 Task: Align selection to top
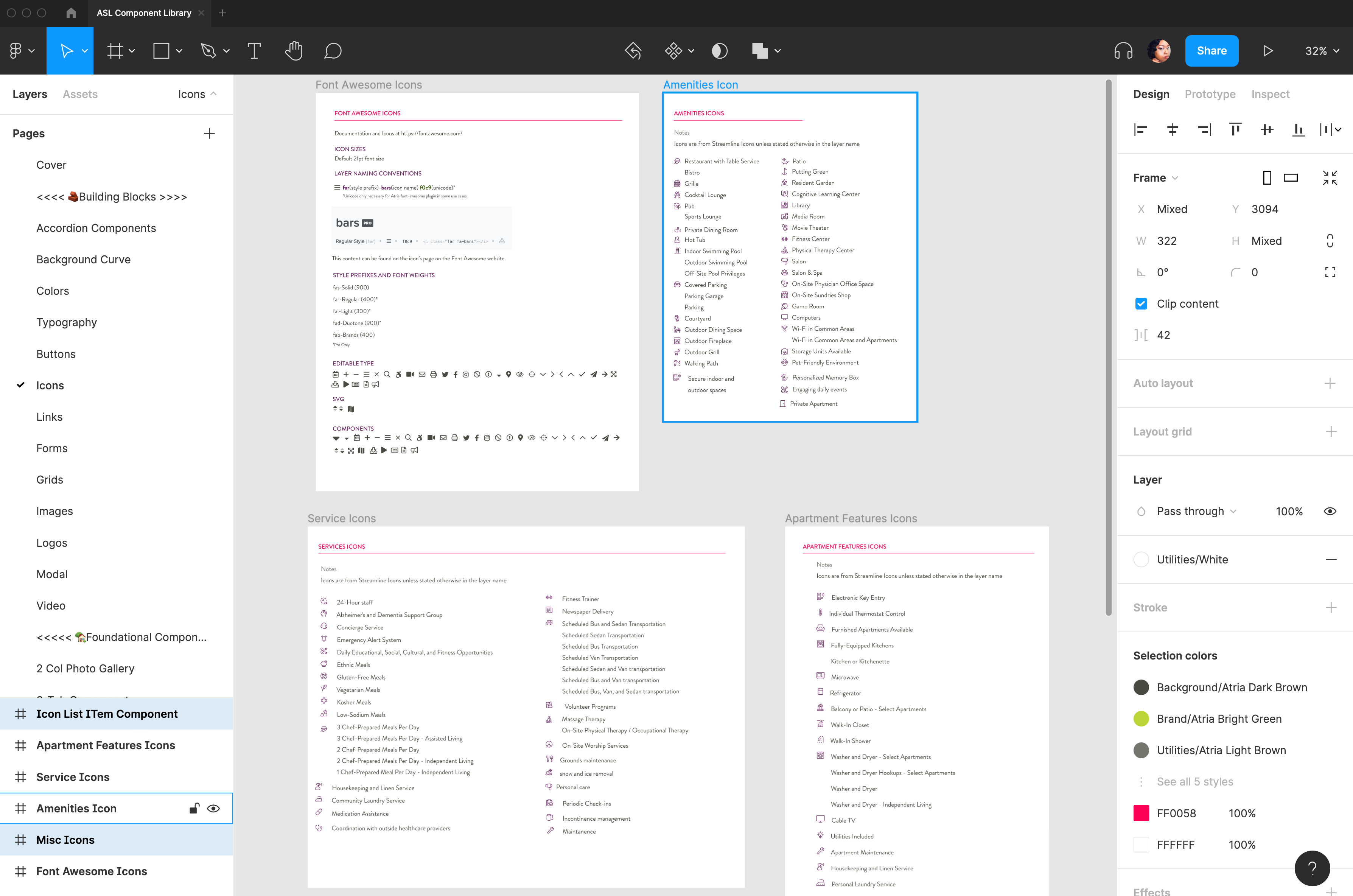tap(1235, 130)
